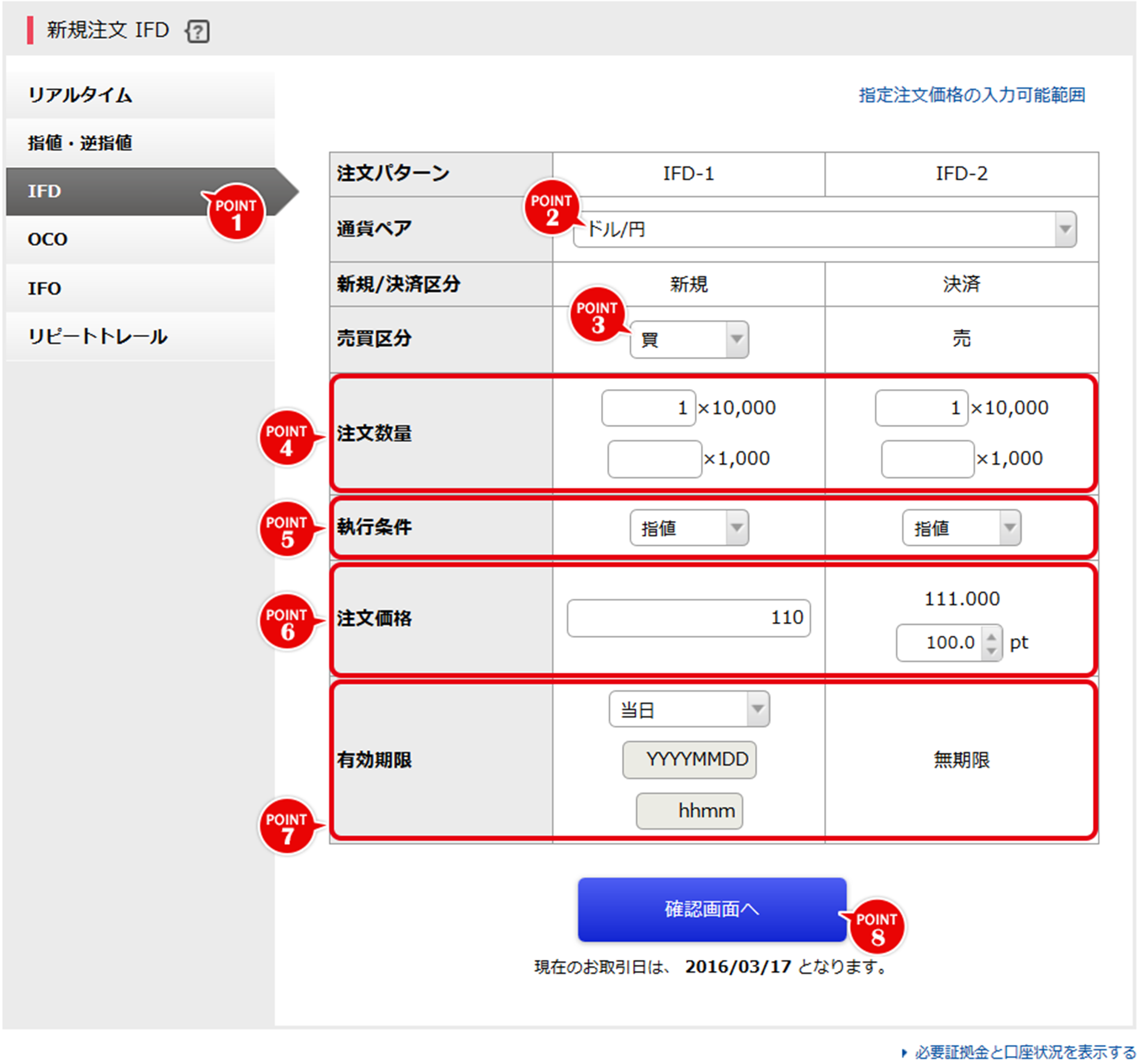The width and height of the screenshot is (1139, 1064).
Task: Click IFD-1 ×10,000 quantity field
Action: click(x=648, y=408)
